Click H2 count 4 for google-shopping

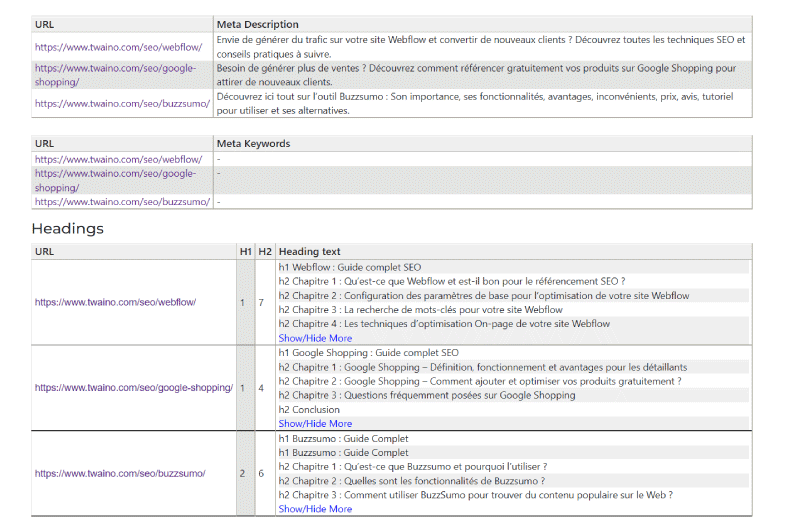[x=261, y=388]
